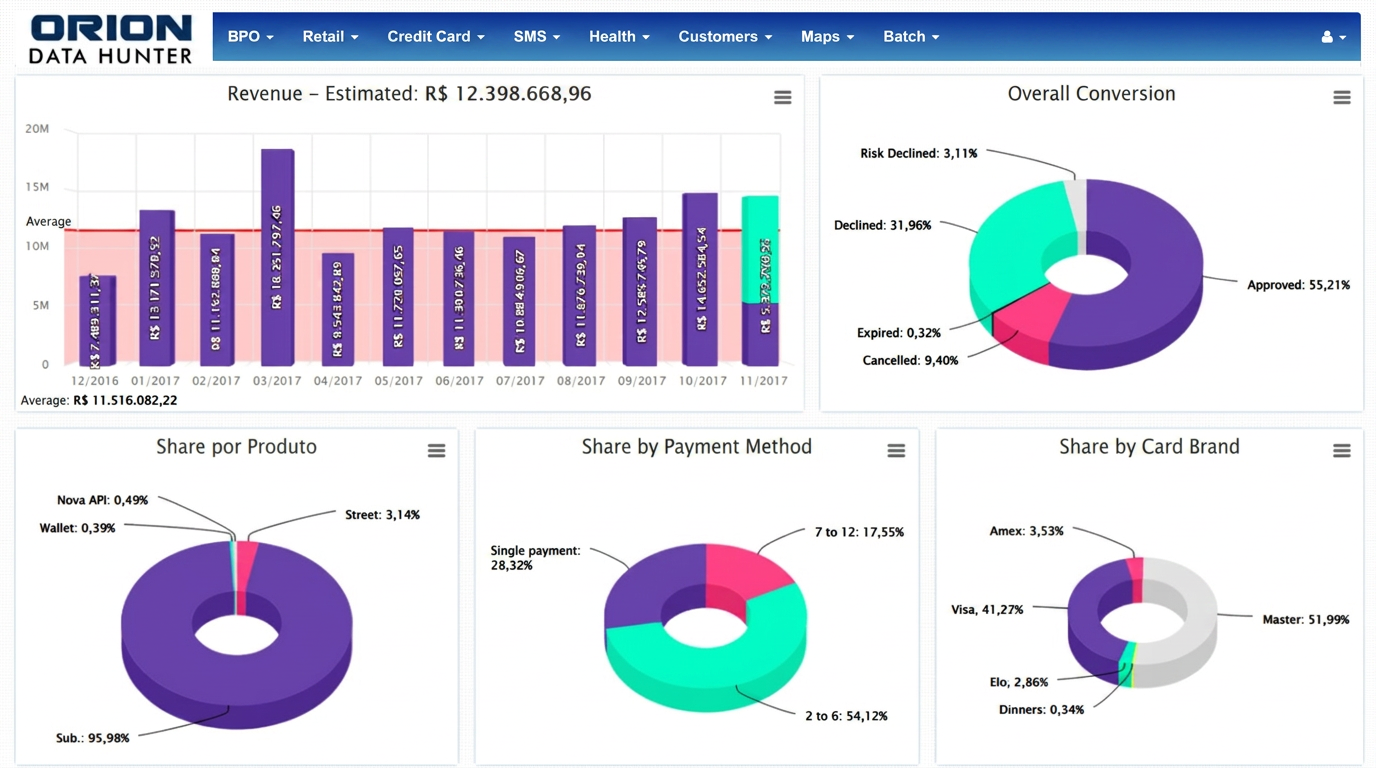The height and width of the screenshot is (768, 1376).
Task: Click the 'Expired: 0,32%' label
Action: 898,333
